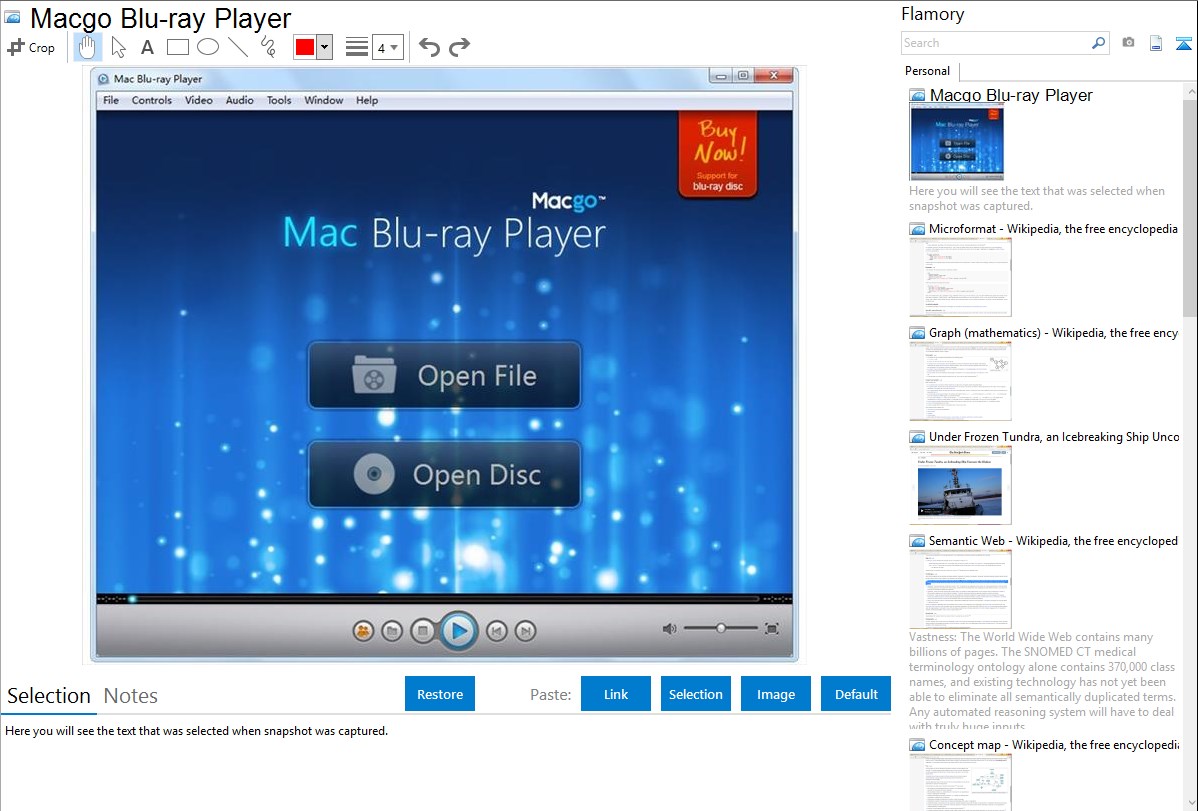Click the document page icon in Flamory

[x=1156, y=44]
